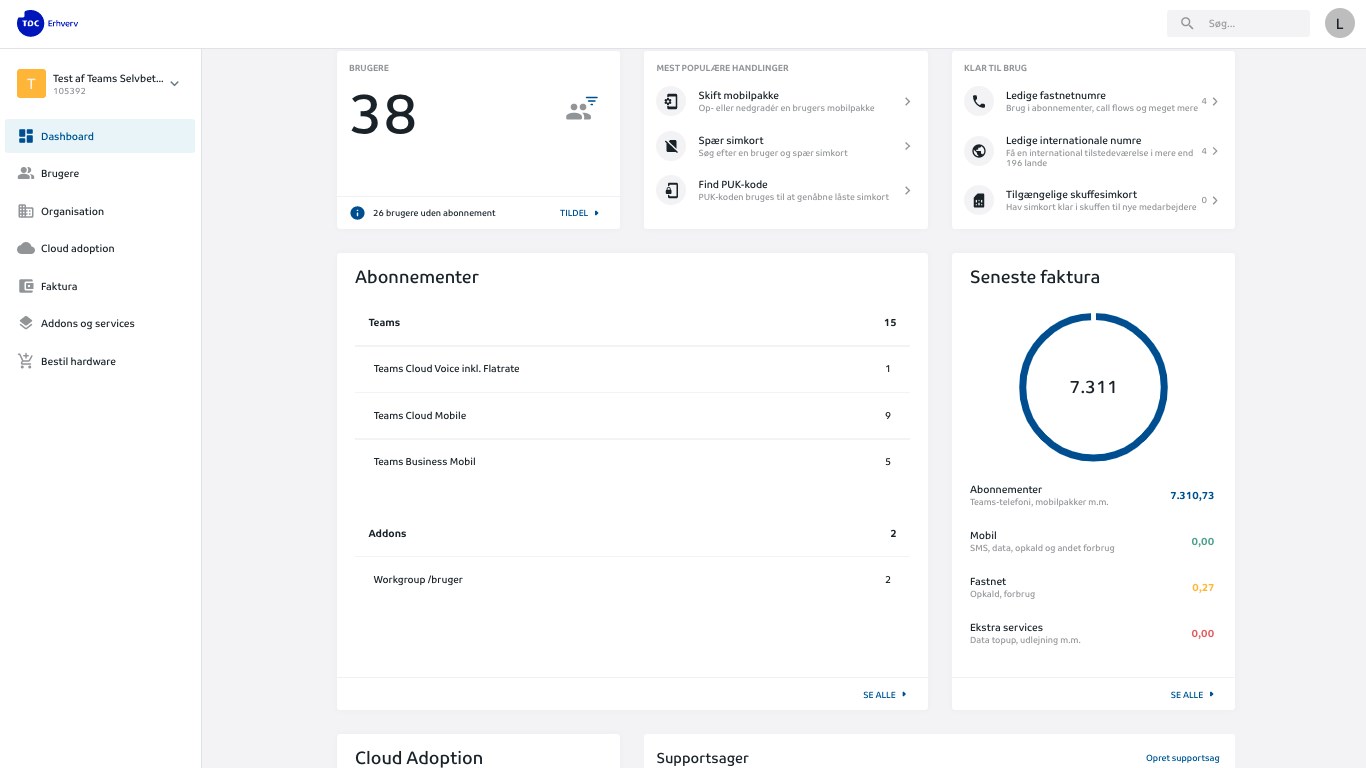The height and width of the screenshot is (768, 1366).
Task: Click the Ekstra services 0,00 amount
Action: pyautogui.click(x=1203, y=634)
